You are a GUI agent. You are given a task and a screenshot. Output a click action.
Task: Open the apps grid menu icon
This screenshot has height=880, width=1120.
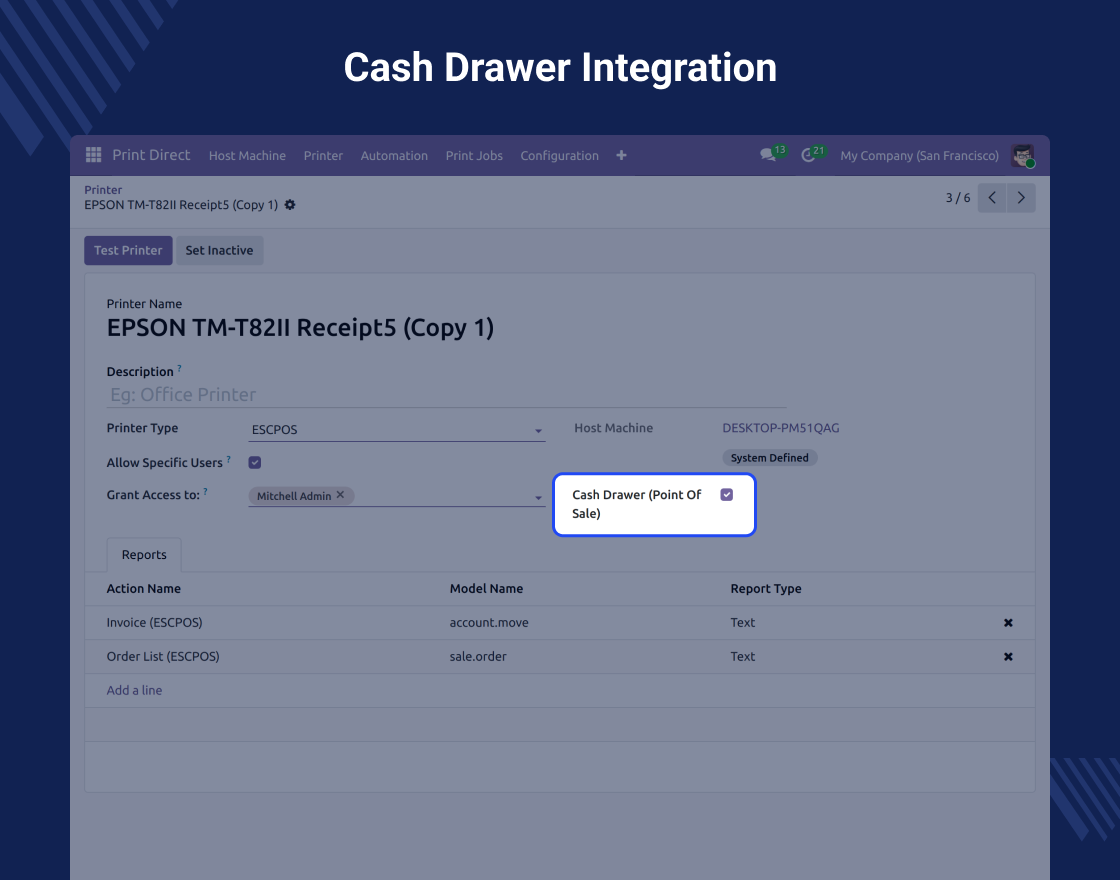[93, 155]
